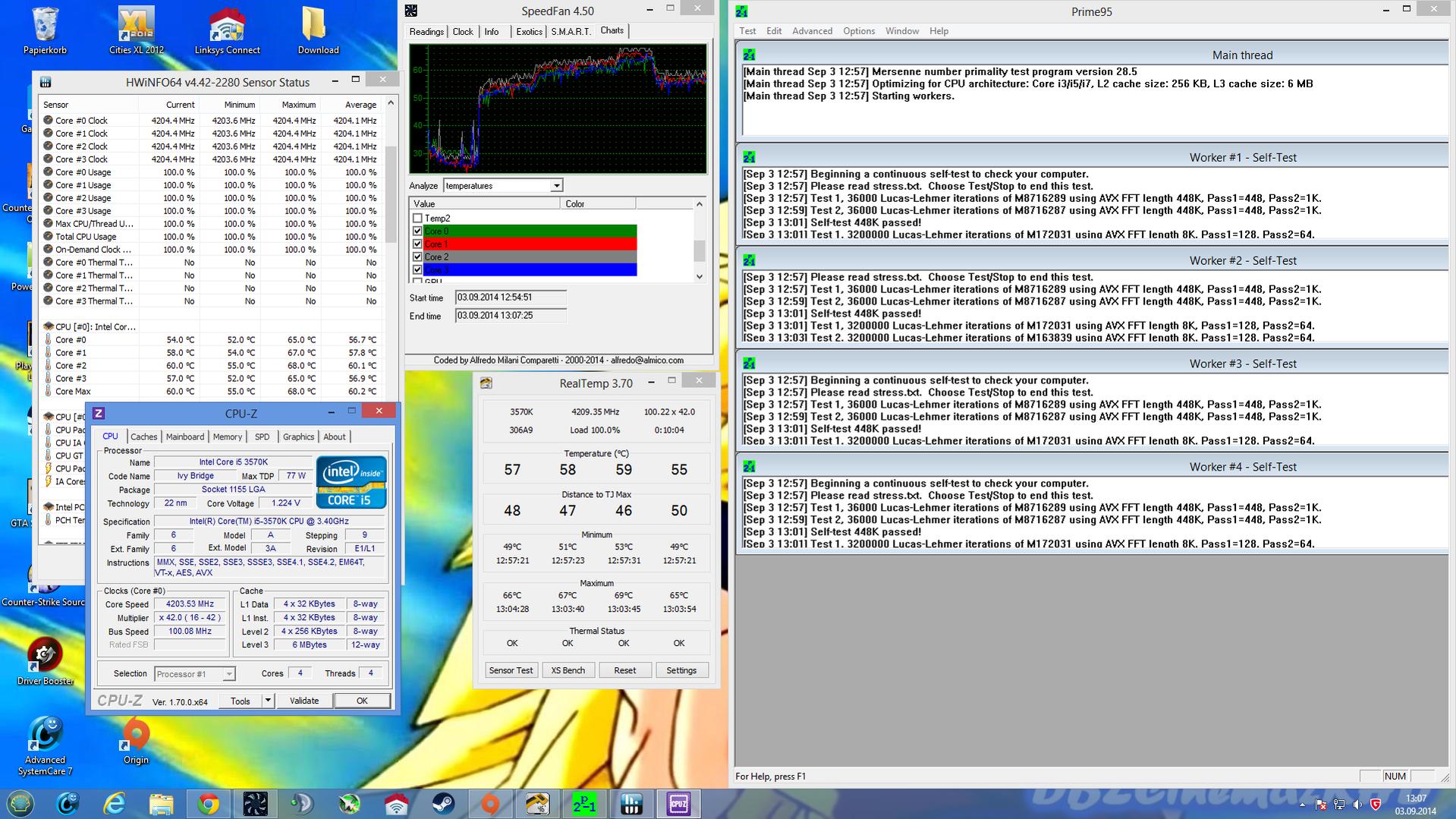Uncheck Core 0 in SpeedFan chart list

click(x=417, y=231)
